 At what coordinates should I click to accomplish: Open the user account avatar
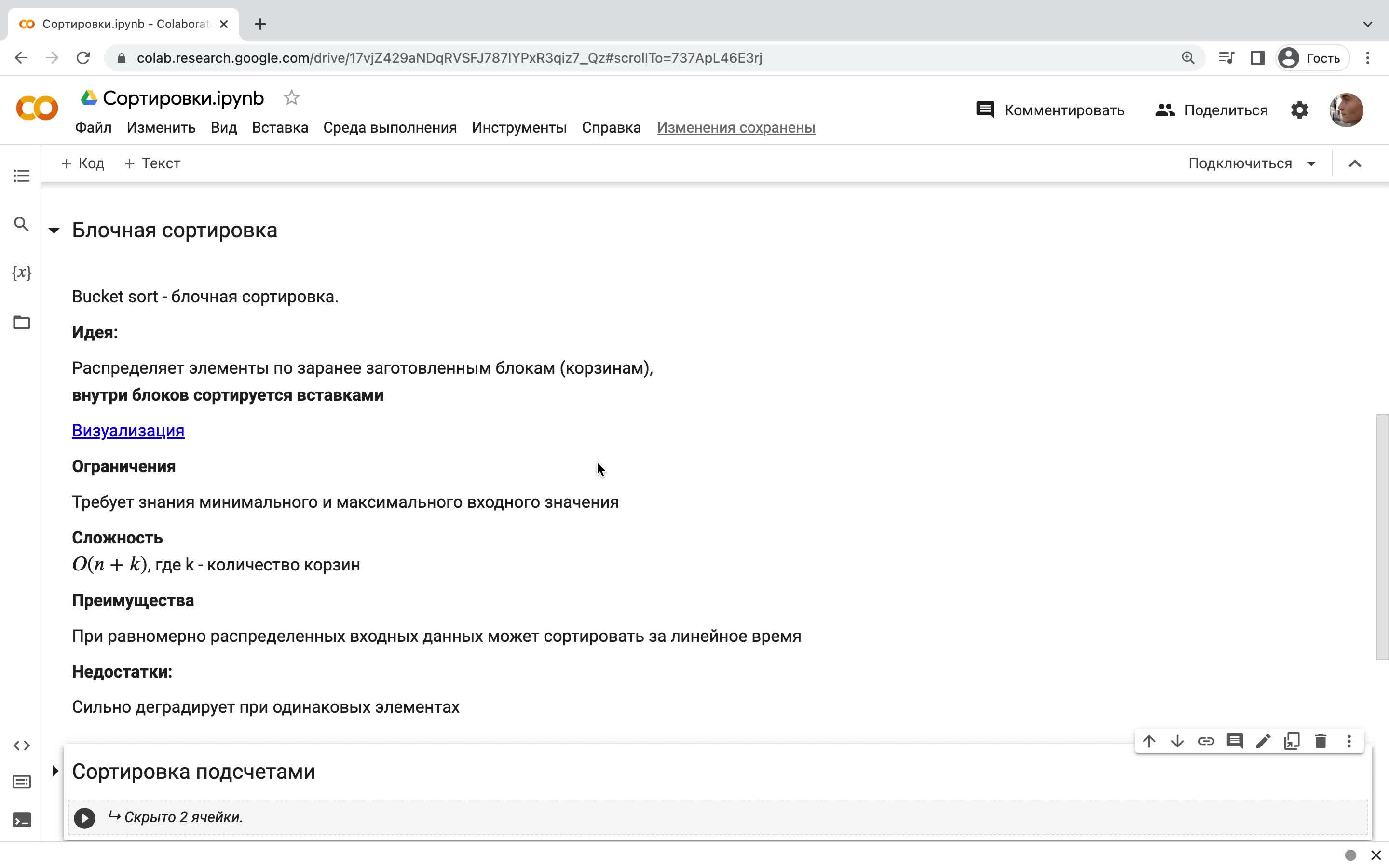click(1346, 109)
